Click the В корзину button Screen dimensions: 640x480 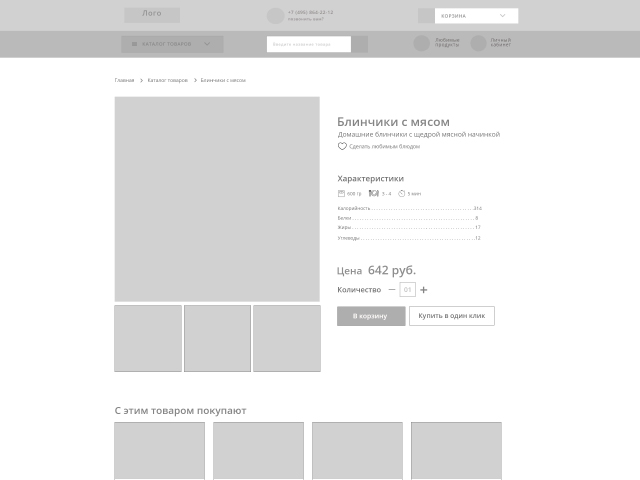(371, 316)
